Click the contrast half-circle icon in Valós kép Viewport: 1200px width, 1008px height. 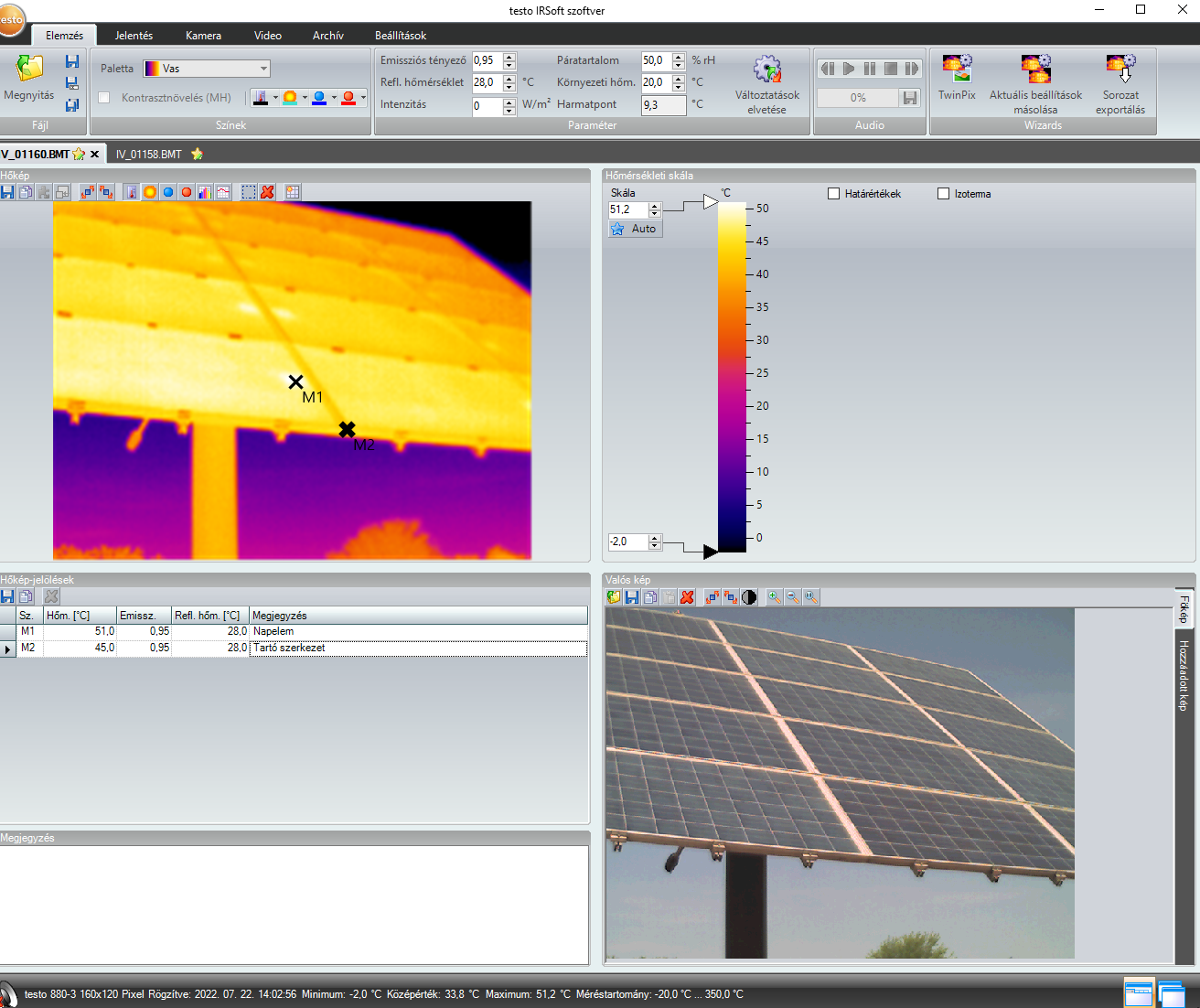click(749, 597)
